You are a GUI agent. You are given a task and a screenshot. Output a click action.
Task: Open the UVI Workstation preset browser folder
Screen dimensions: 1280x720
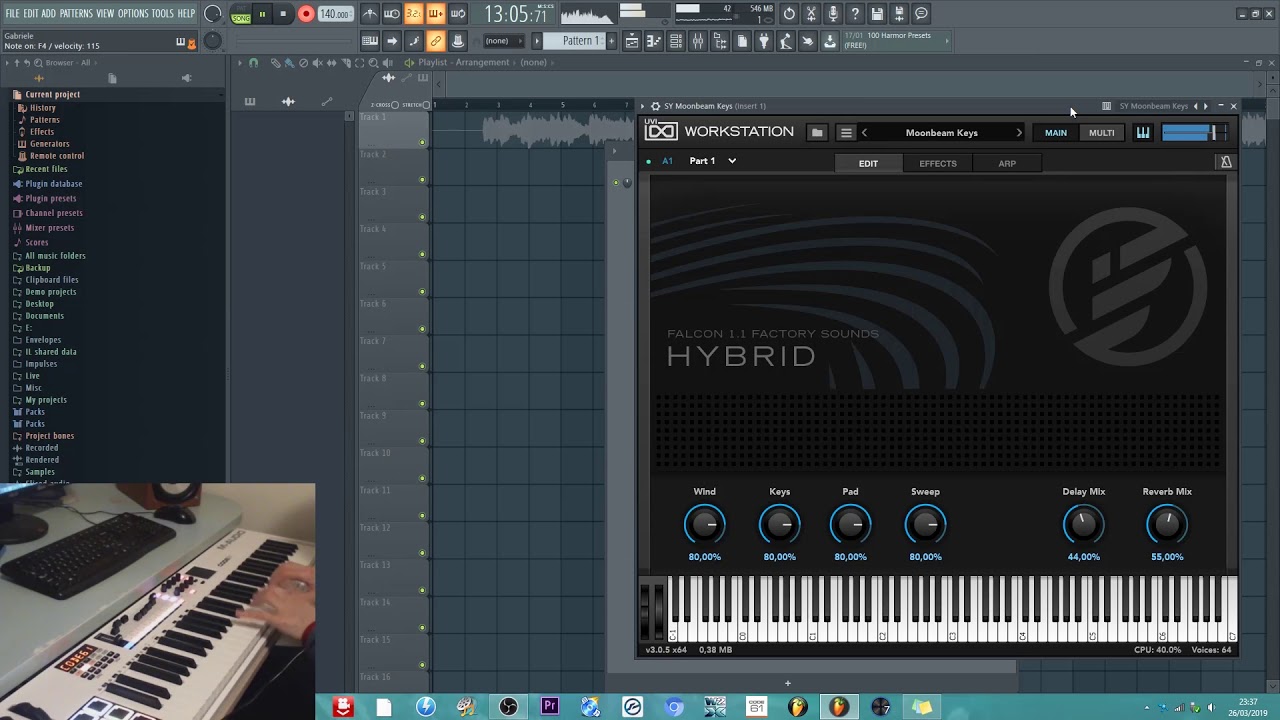tap(817, 132)
